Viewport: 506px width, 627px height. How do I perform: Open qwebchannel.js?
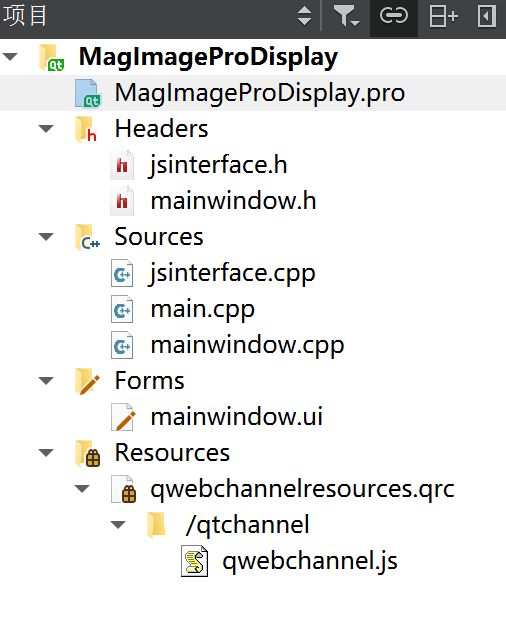click(310, 561)
